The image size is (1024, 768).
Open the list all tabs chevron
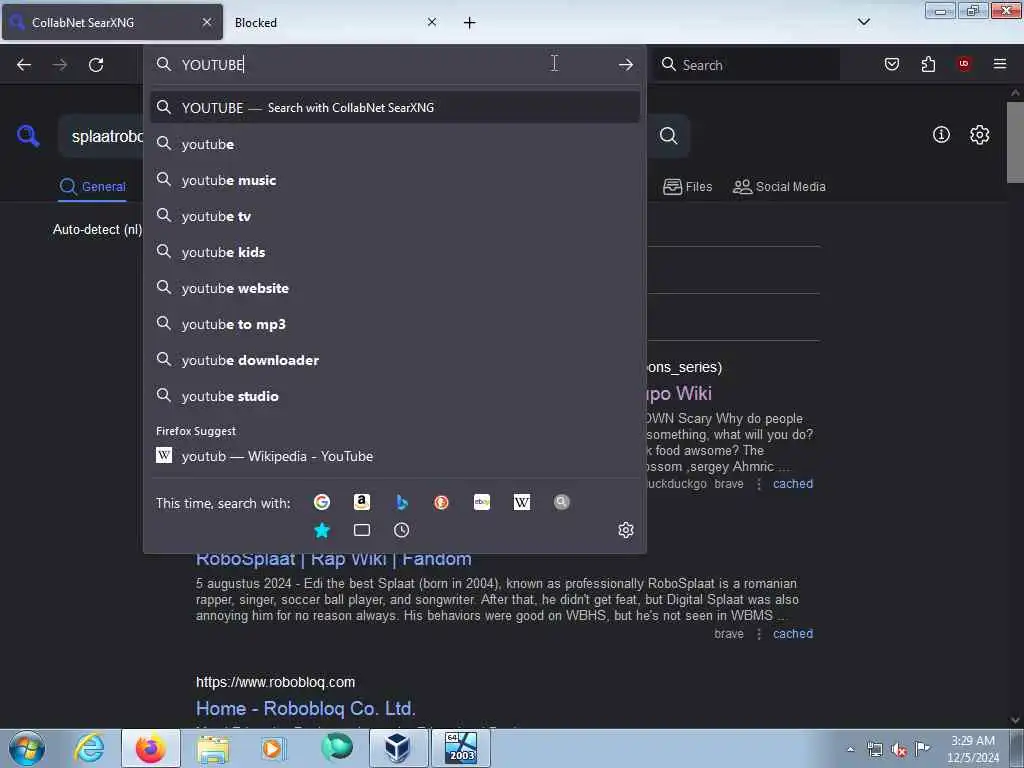point(863,22)
